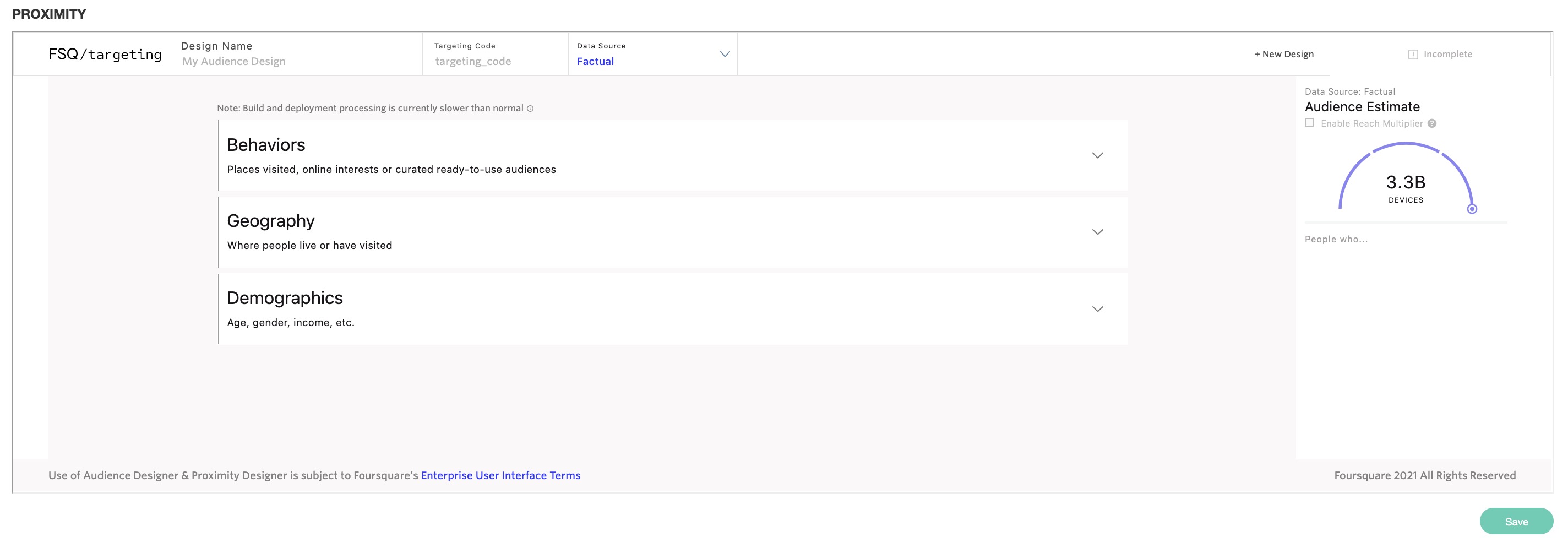This screenshot has width=1568, height=542.
Task: Click the 3.3B devices estimate number
Action: 1405,182
